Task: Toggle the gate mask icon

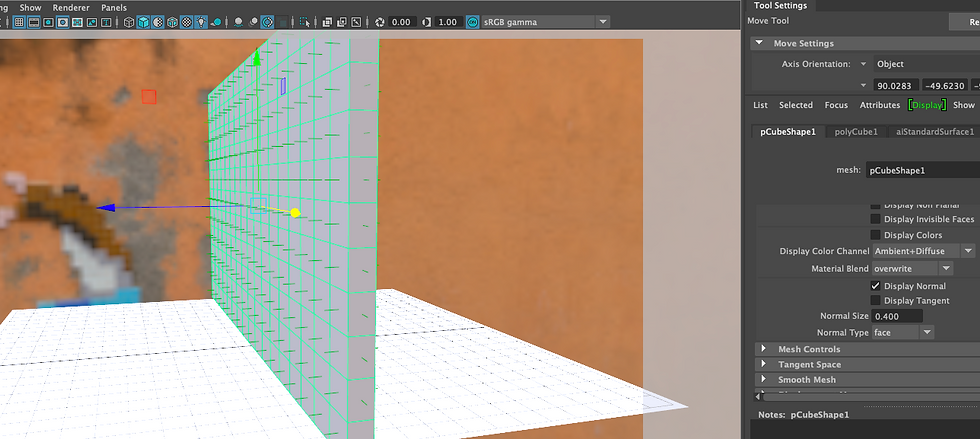Action: click(x=62, y=22)
